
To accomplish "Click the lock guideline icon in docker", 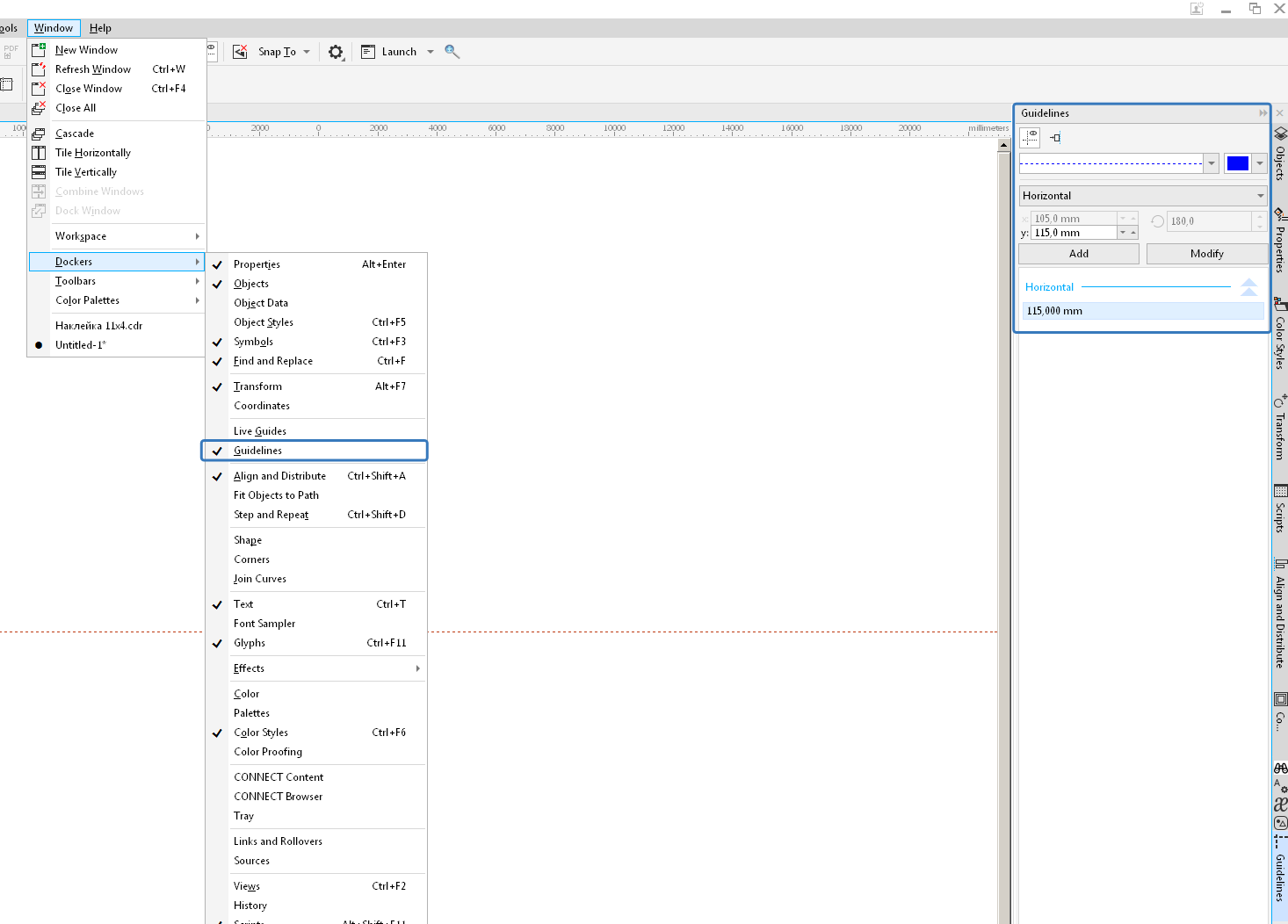I will tap(1055, 137).
